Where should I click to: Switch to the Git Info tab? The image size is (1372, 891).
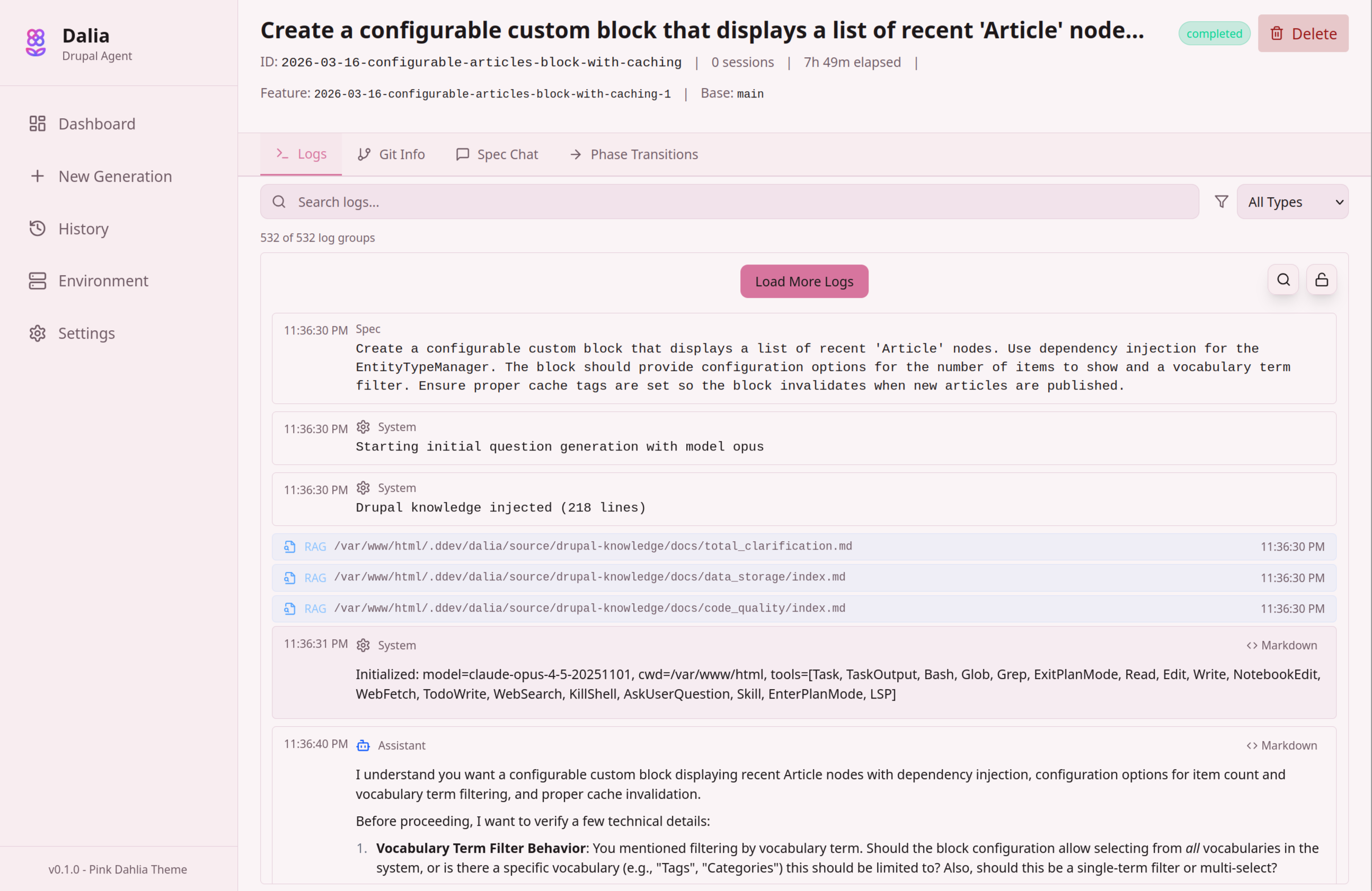391,154
